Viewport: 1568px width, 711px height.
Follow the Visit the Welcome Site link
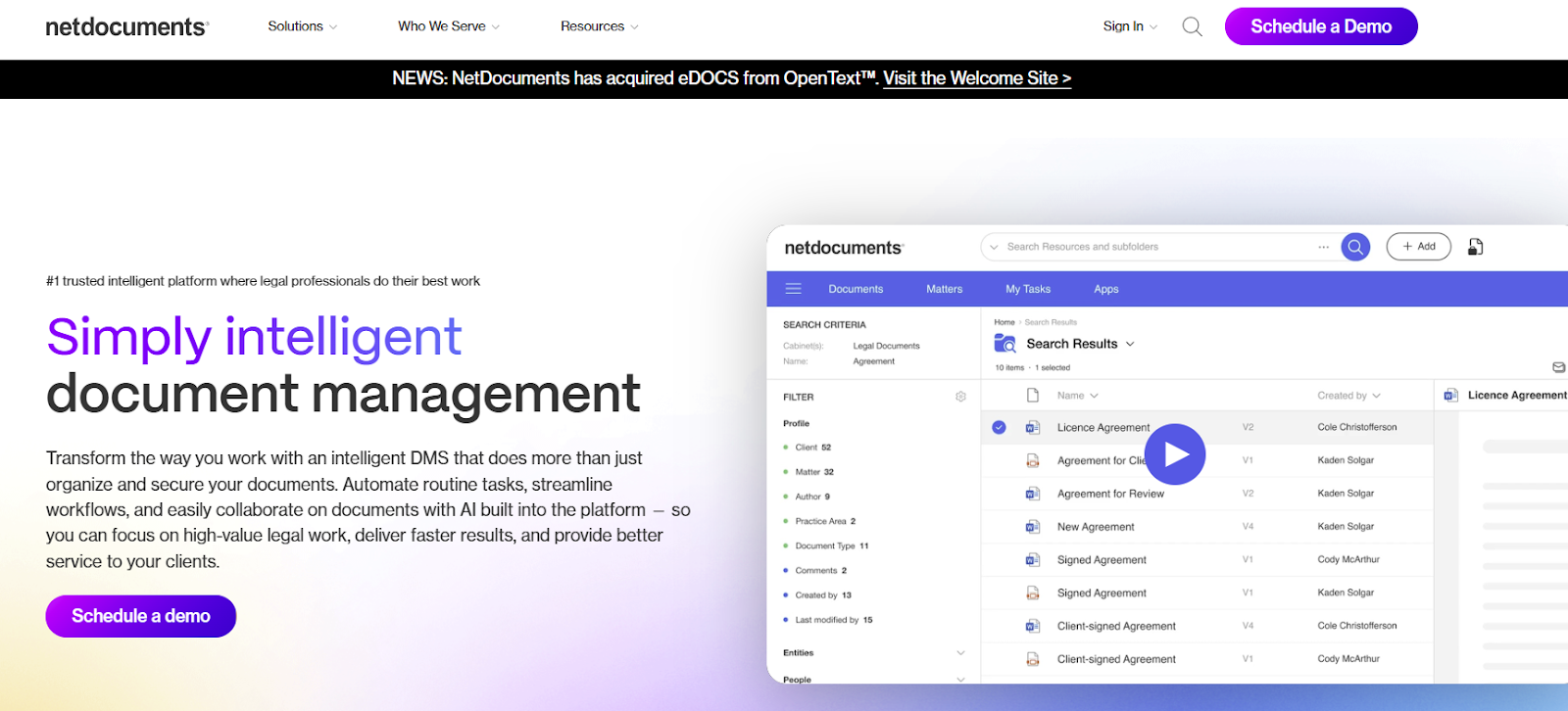point(977,78)
